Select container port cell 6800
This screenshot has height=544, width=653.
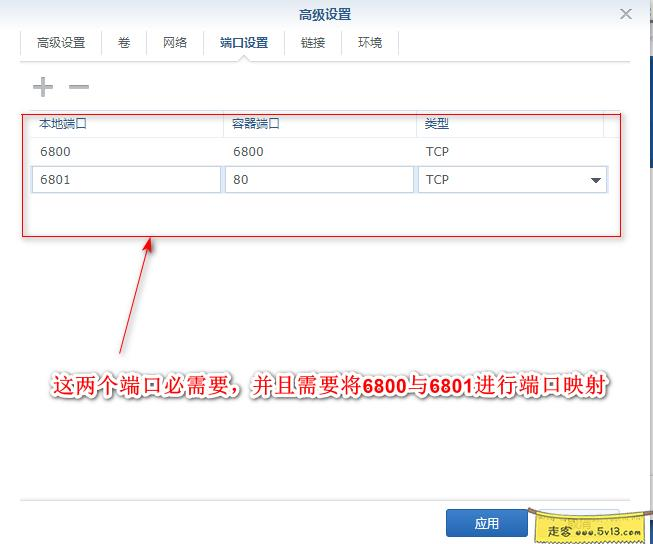[x=319, y=152]
